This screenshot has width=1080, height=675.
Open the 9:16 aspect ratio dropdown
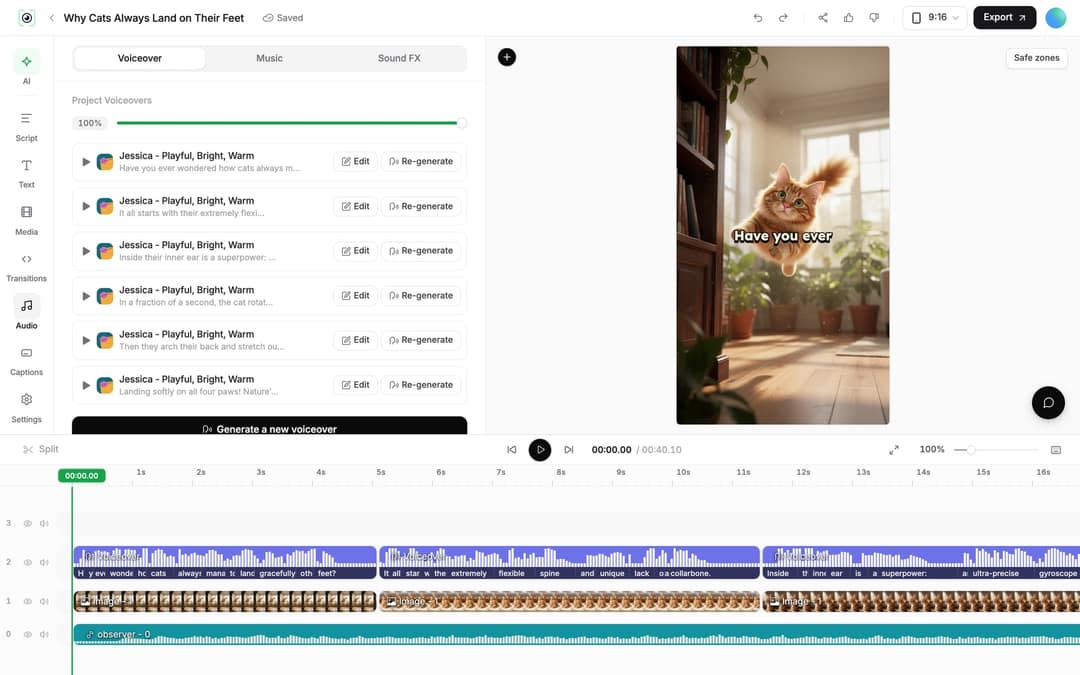[935, 18]
